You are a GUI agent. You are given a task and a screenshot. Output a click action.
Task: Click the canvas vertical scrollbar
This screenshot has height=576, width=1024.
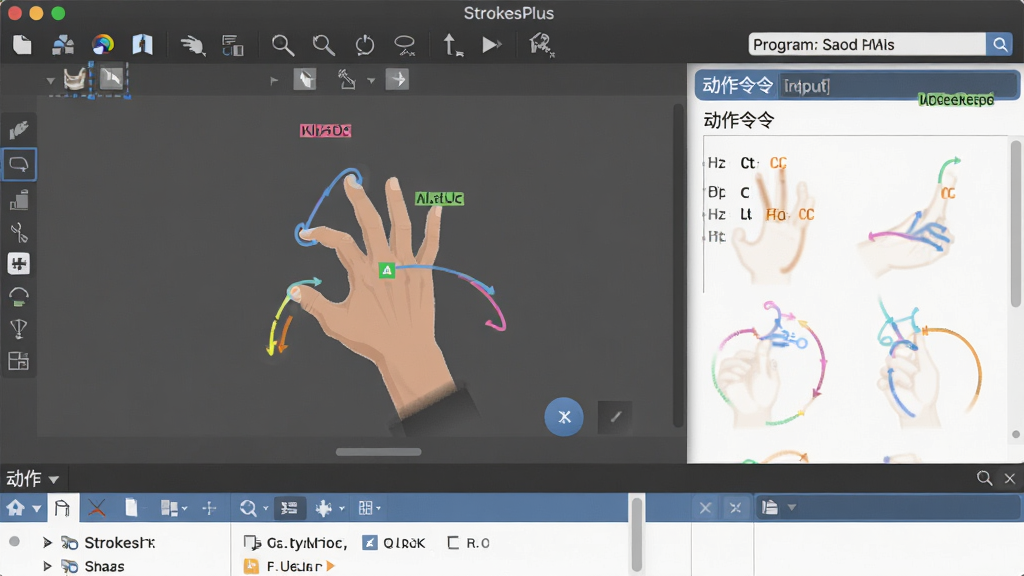tap(678, 264)
